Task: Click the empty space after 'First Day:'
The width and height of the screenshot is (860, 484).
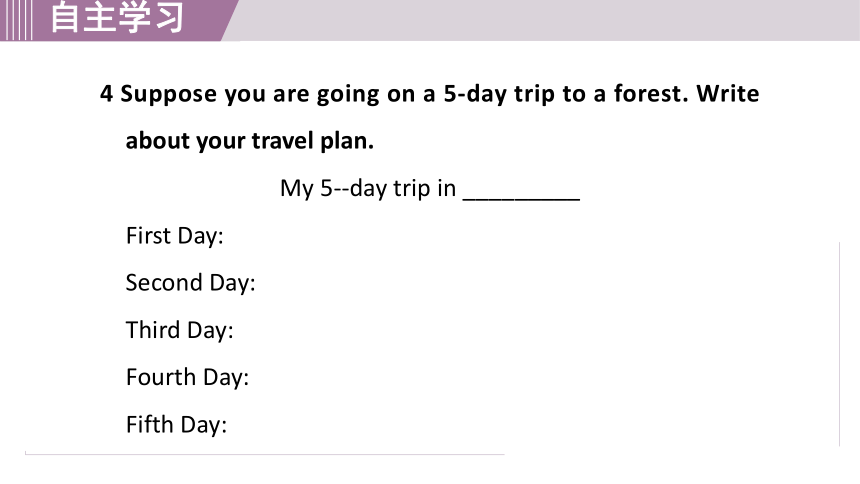Action: pyautogui.click(x=527, y=236)
